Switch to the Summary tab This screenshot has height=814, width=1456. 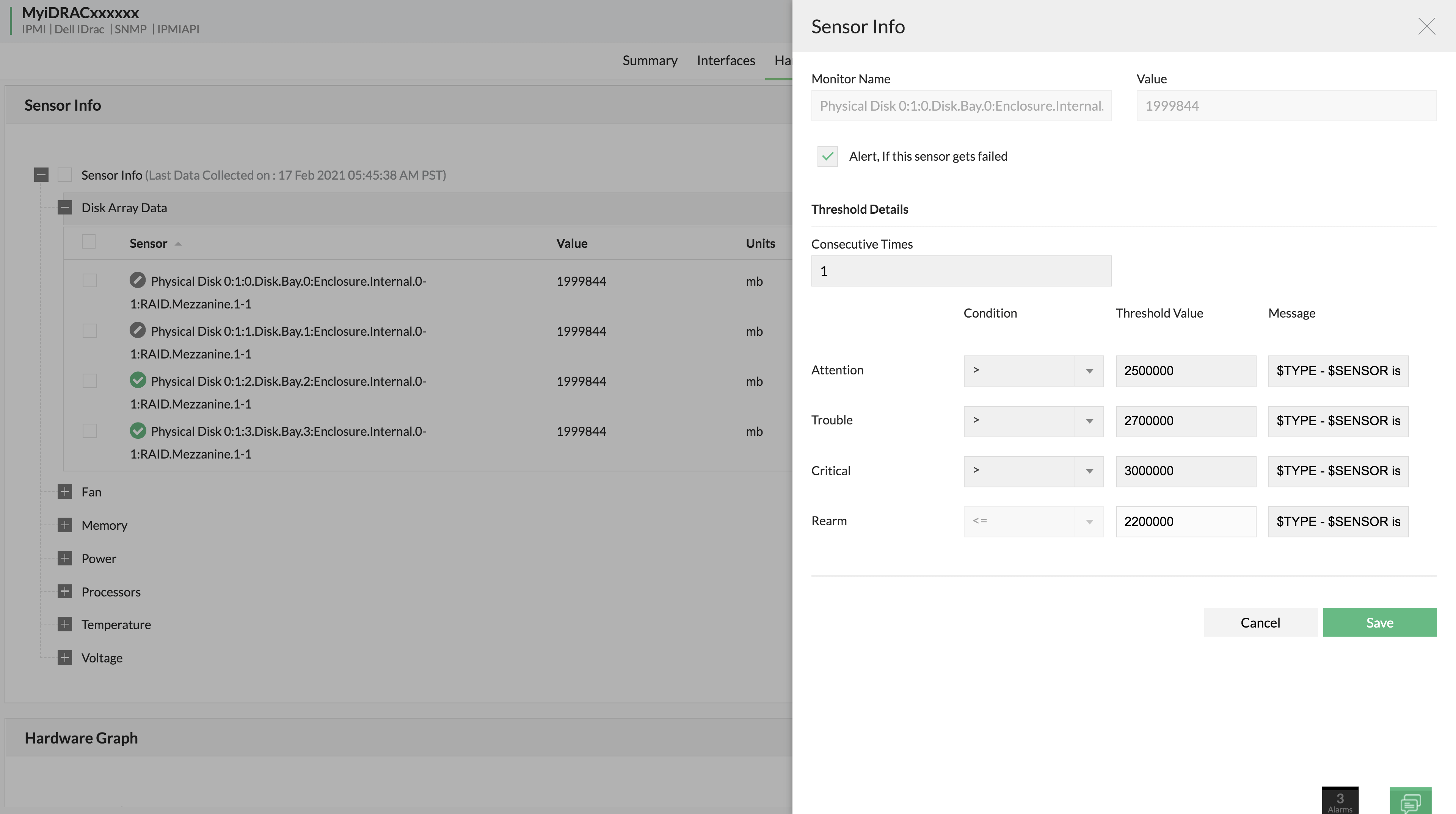(x=650, y=60)
